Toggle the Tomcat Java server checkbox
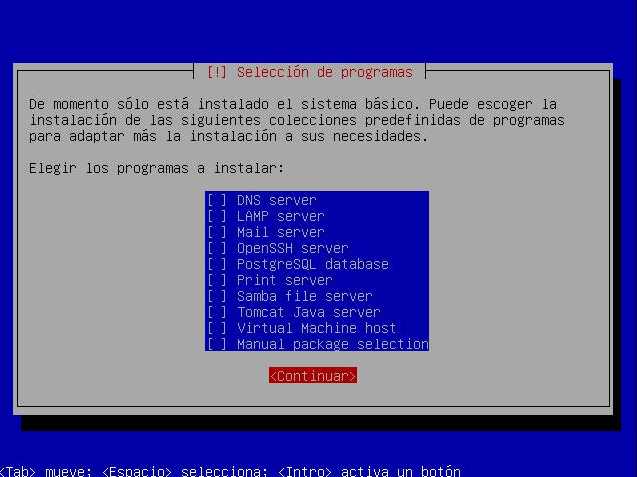 click(x=217, y=312)
